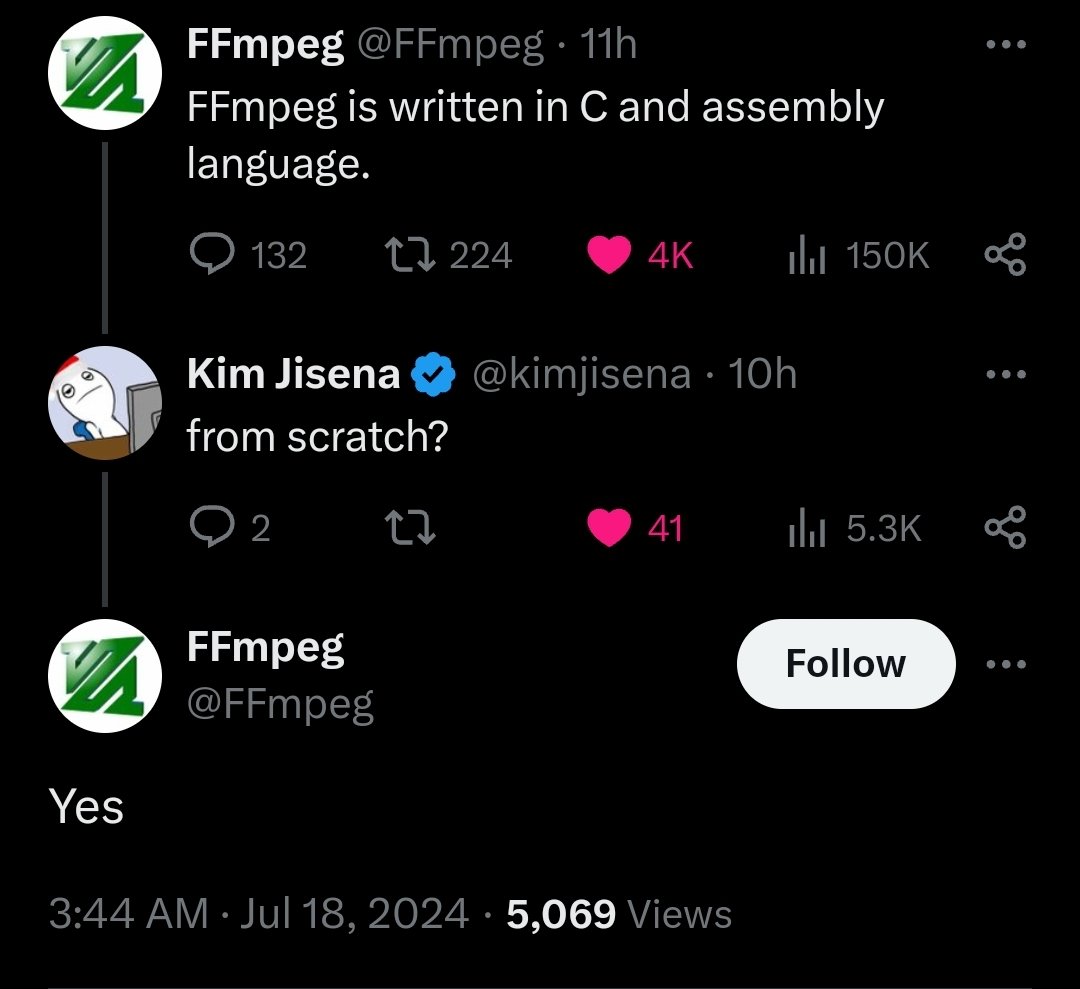The width and height of the screenshot is (1080, 989).
Task: Share Kim Jisena's tweet
Action: pos(1006,528)
